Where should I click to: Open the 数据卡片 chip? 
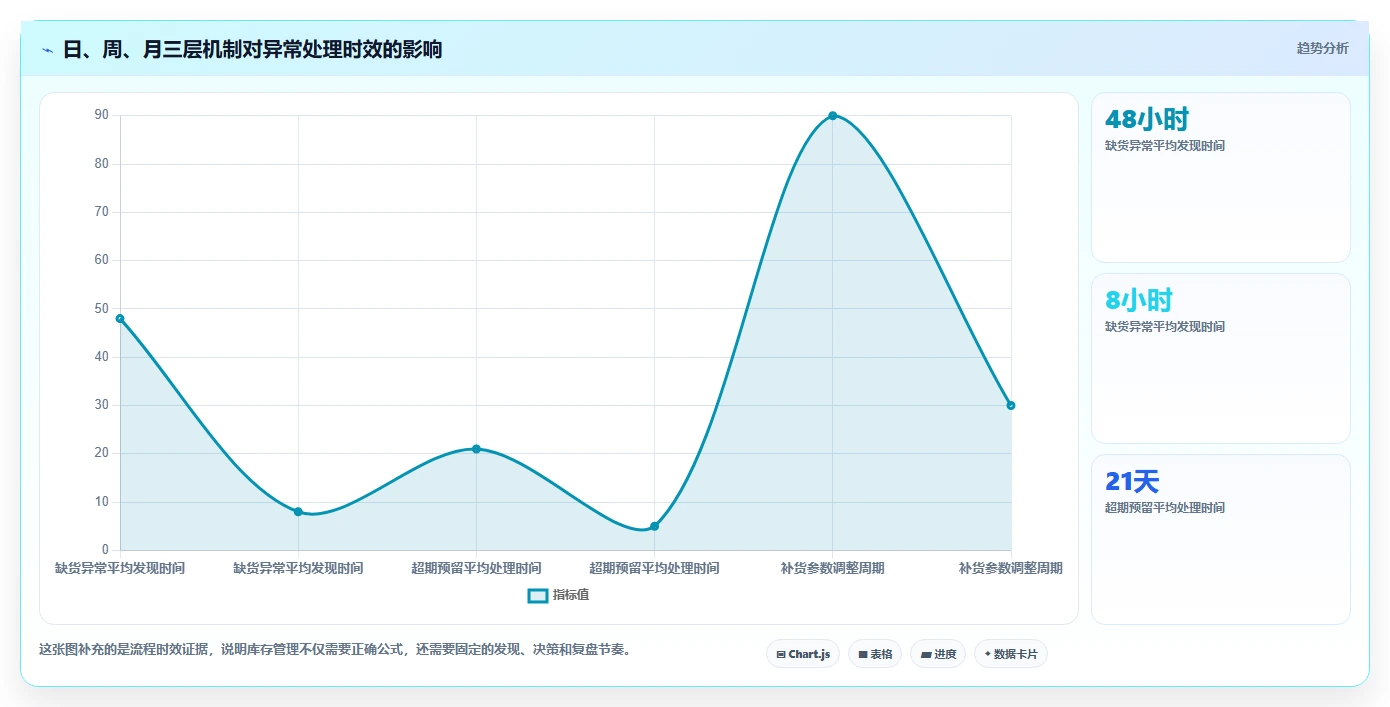click(1011, 654)
